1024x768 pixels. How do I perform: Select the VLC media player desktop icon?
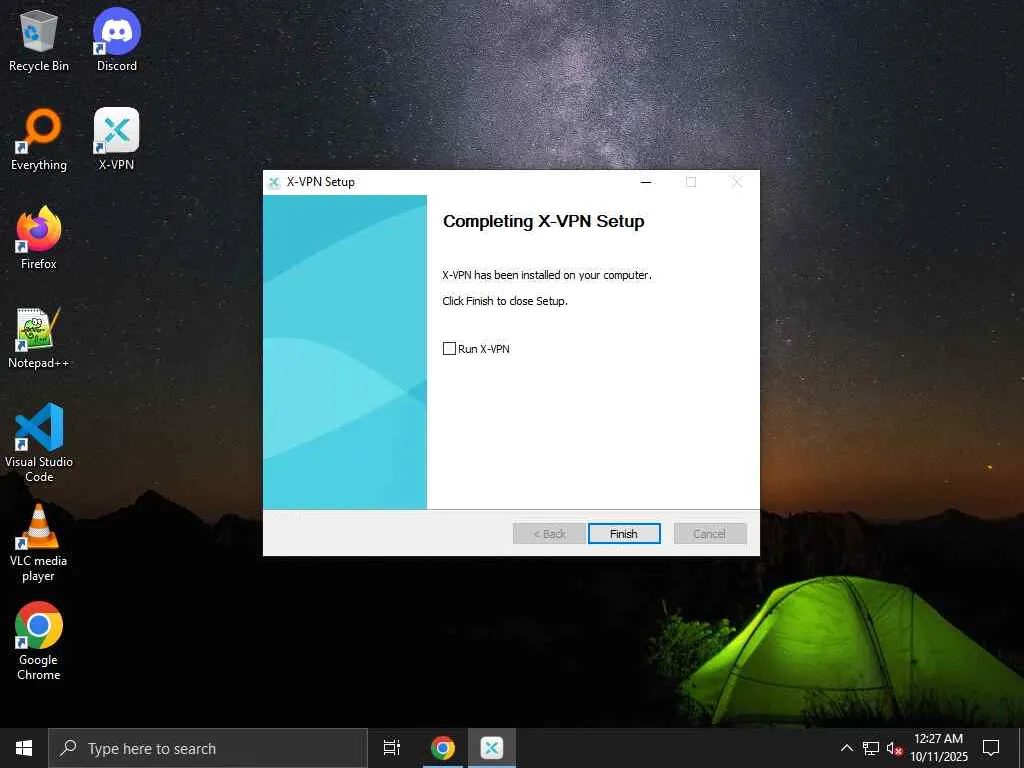click(39, 543)
